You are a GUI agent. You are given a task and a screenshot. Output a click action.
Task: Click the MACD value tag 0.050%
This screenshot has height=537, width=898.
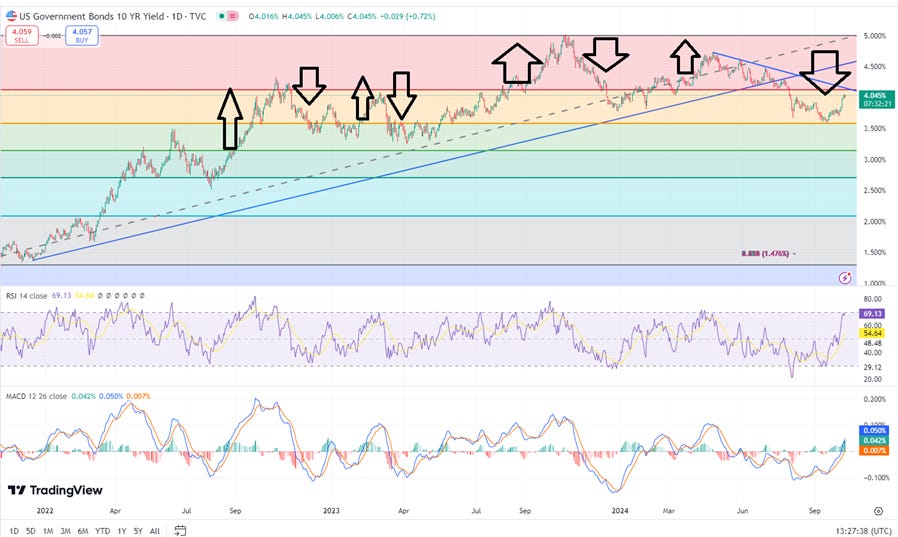point(874,430)
